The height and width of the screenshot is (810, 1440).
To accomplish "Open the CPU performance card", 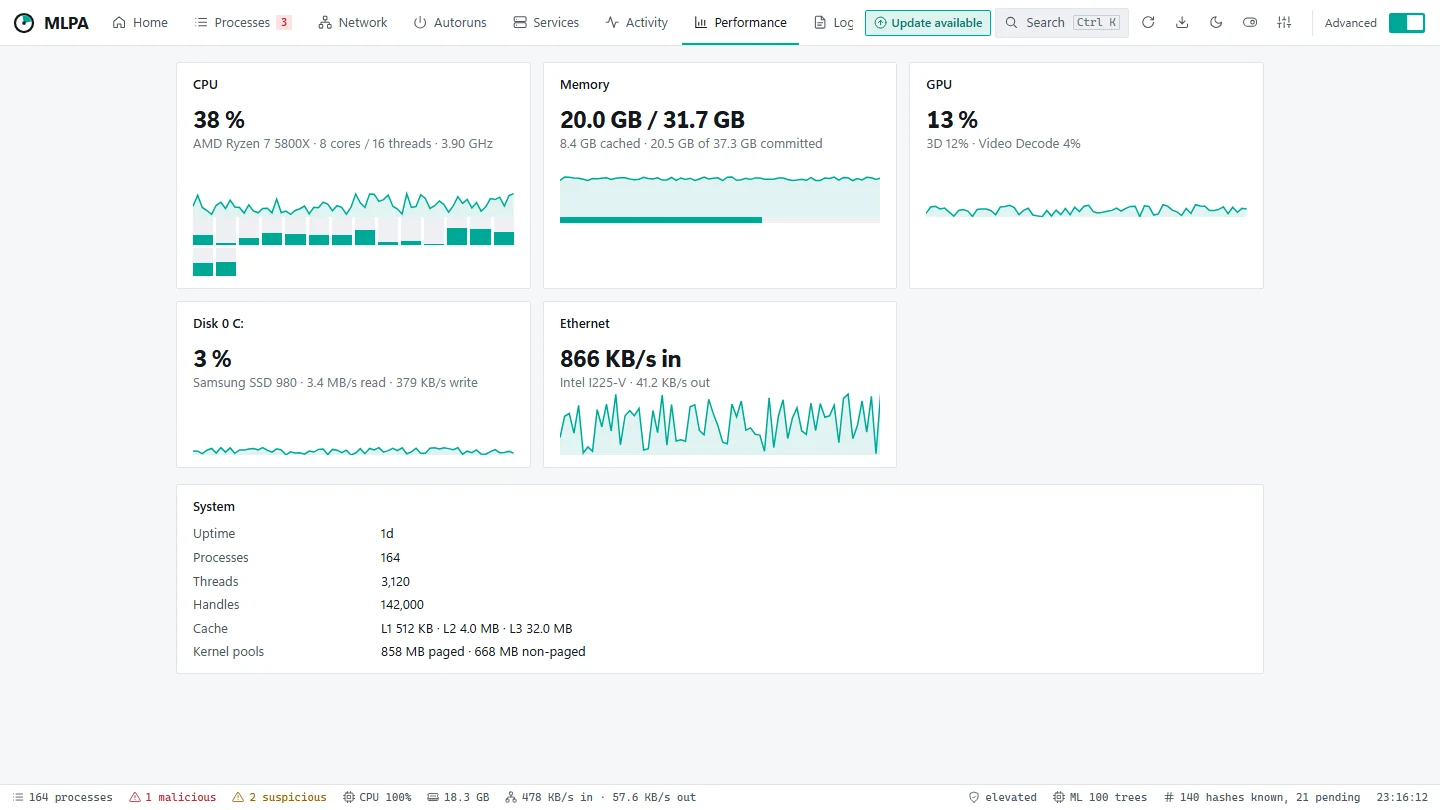I will tap(353, 176).
